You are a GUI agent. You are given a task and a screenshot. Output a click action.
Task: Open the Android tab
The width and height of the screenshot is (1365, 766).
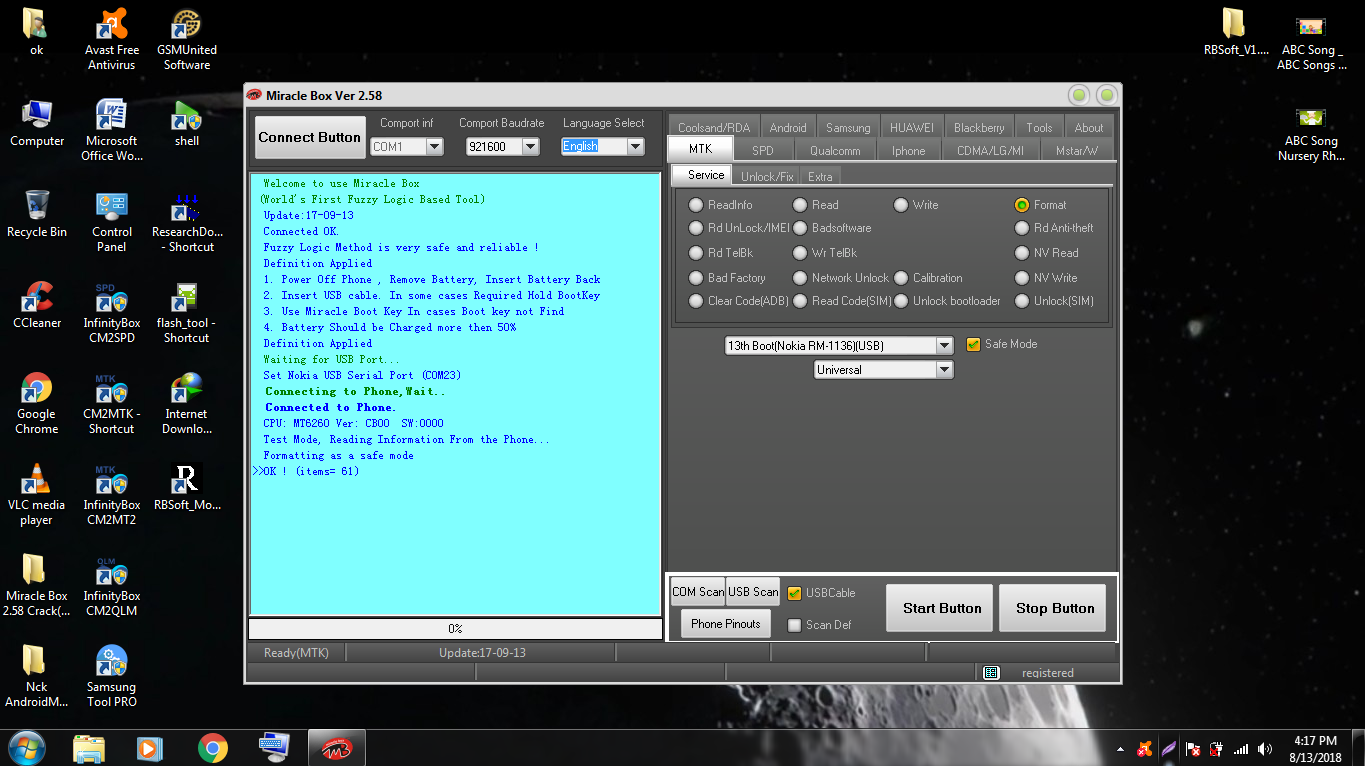(x=788, y=127)
